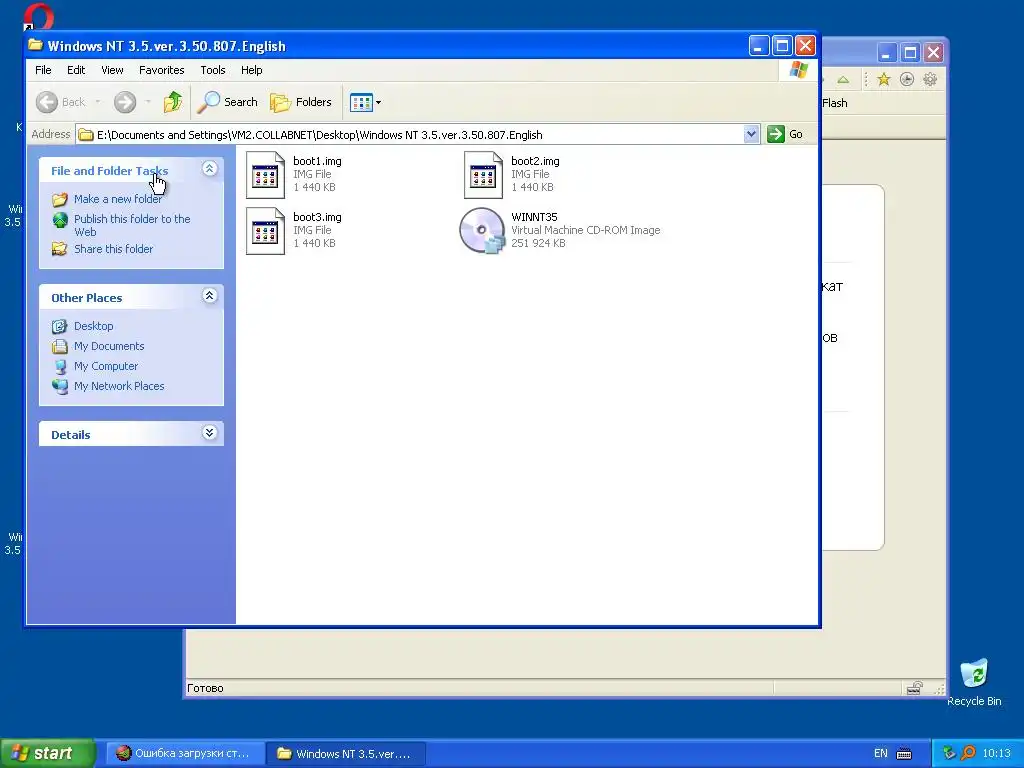The width and height of the screenshot is (1024, 768).
Task: Click the My Network Places sidebar icon
Action: pyautogui.click(x=60, y=387)
